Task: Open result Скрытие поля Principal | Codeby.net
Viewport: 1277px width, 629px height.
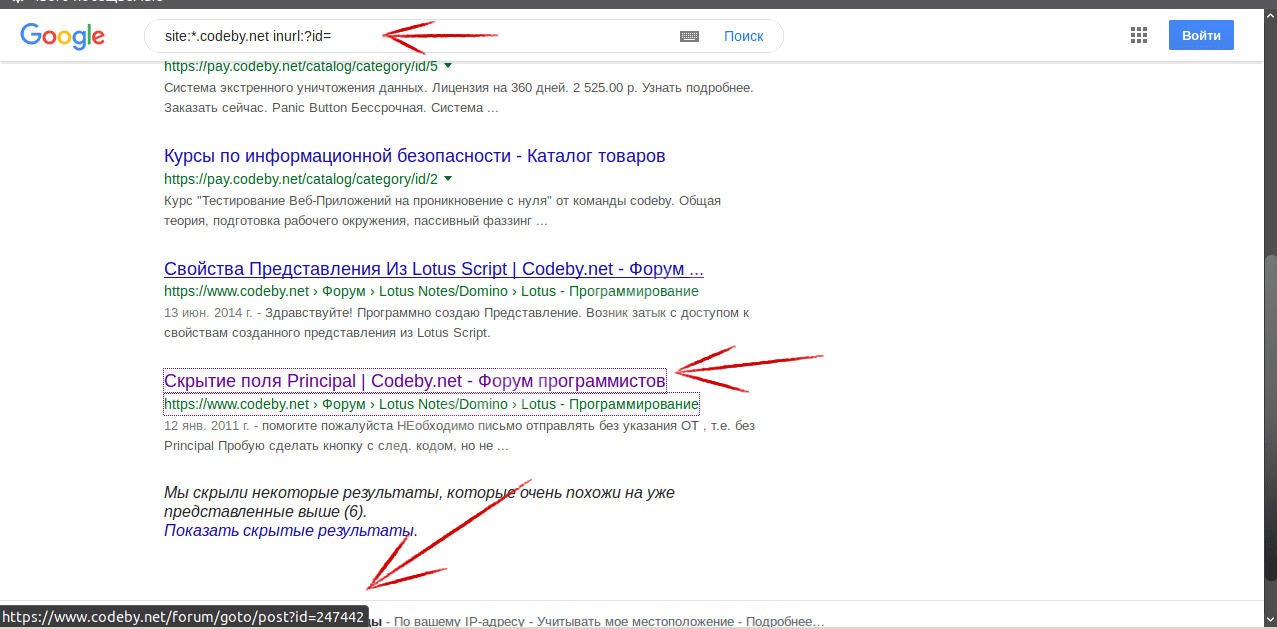Action: tap(414, 381)
